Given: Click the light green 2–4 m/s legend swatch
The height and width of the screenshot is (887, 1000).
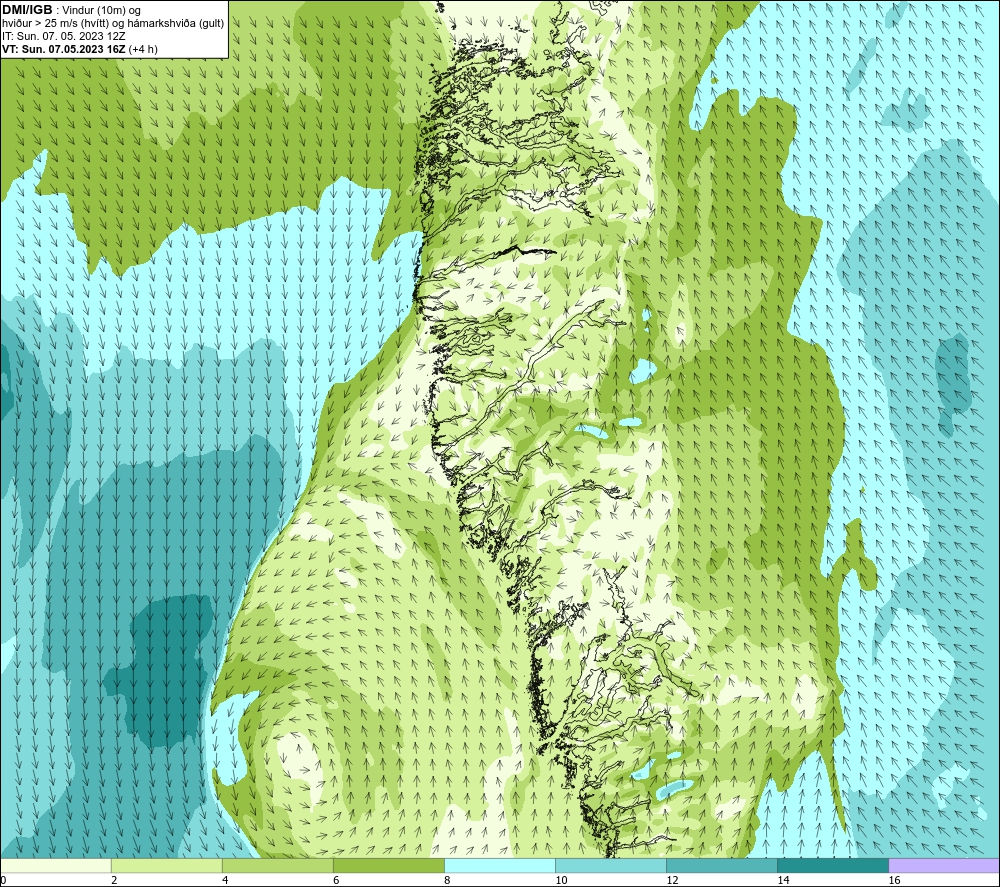Looking at the screenshot, I should [x=167, y=866].
